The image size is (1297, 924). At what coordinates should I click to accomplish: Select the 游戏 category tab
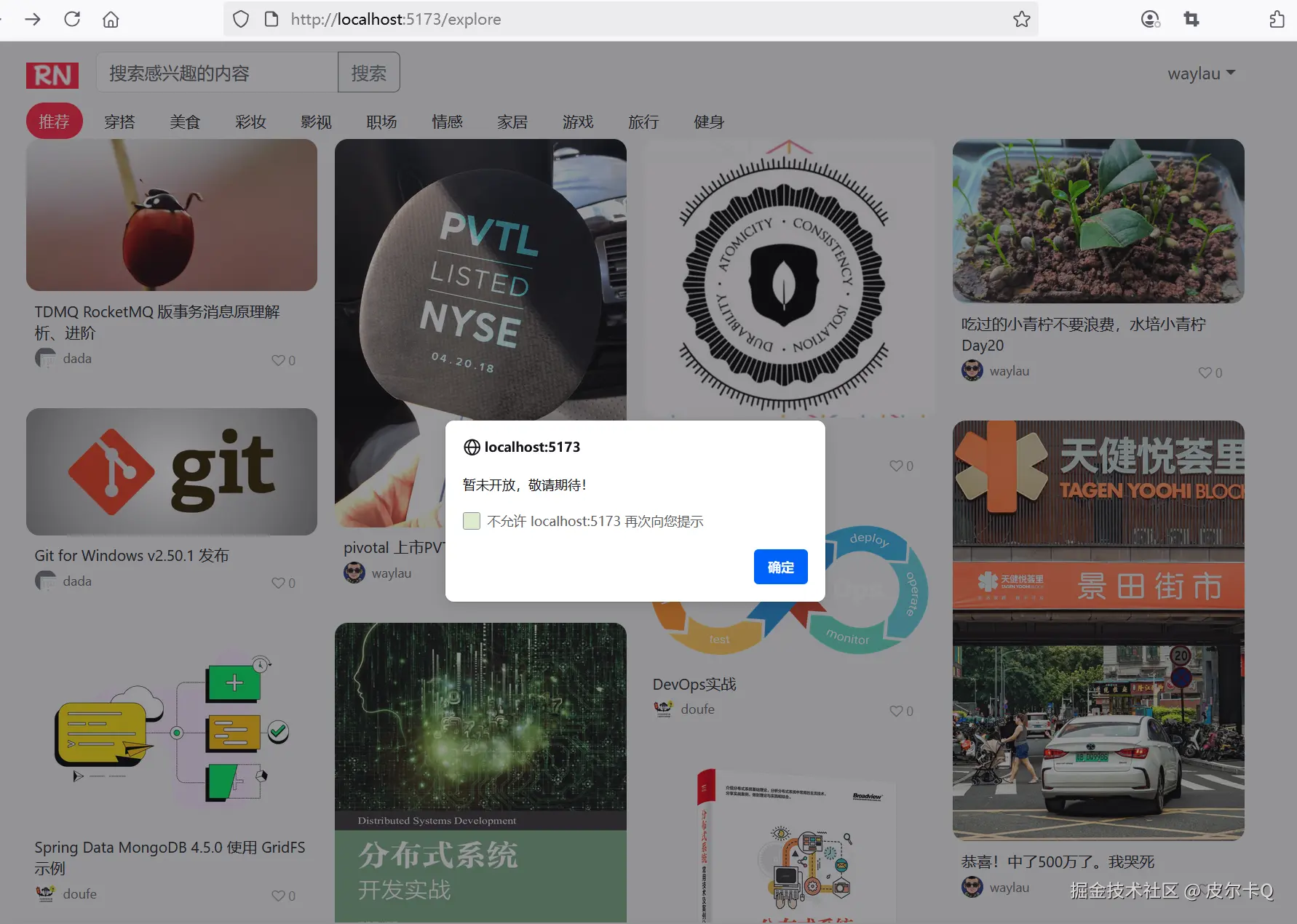(x=578, y=122)
